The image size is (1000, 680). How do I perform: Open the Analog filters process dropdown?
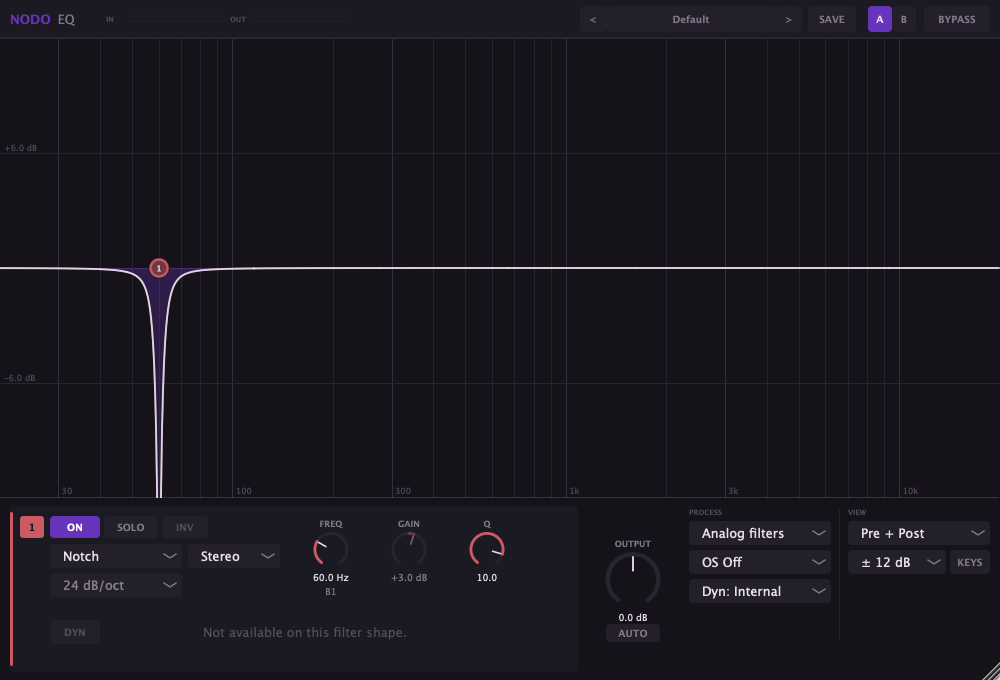[760, 533]
